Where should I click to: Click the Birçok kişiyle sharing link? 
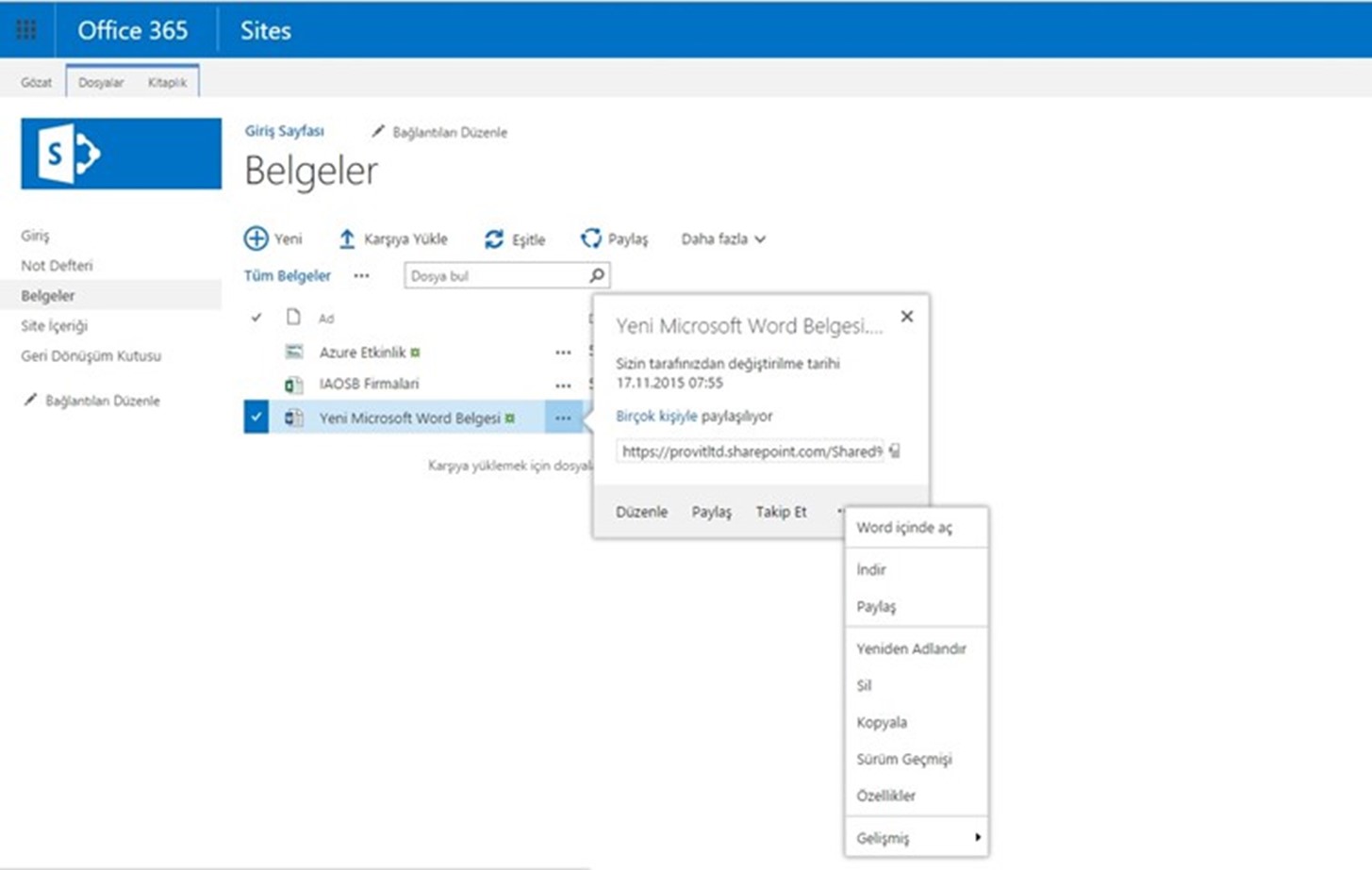pos(656,416)
